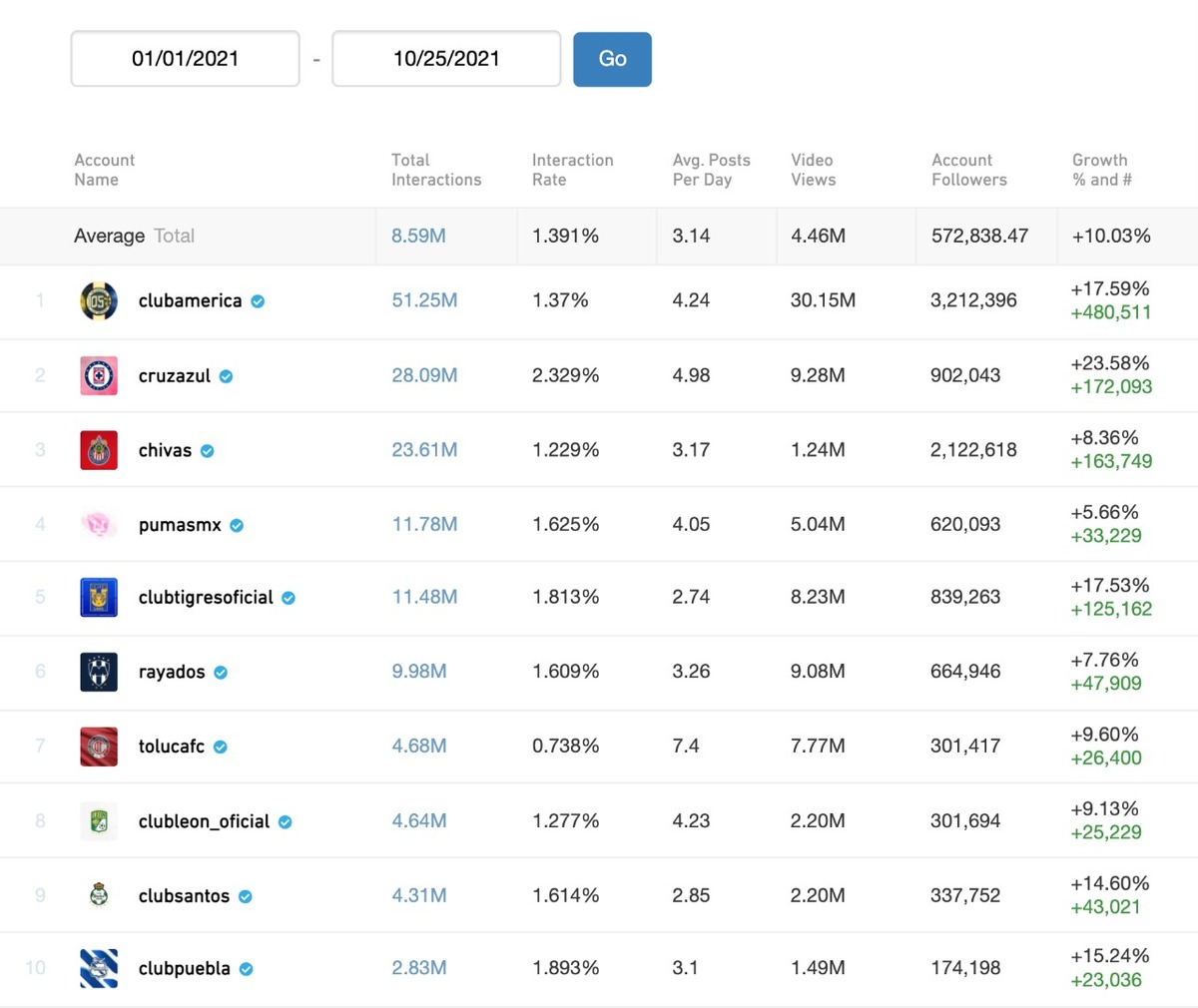Open the rayados account link

[x=172, y=672]
